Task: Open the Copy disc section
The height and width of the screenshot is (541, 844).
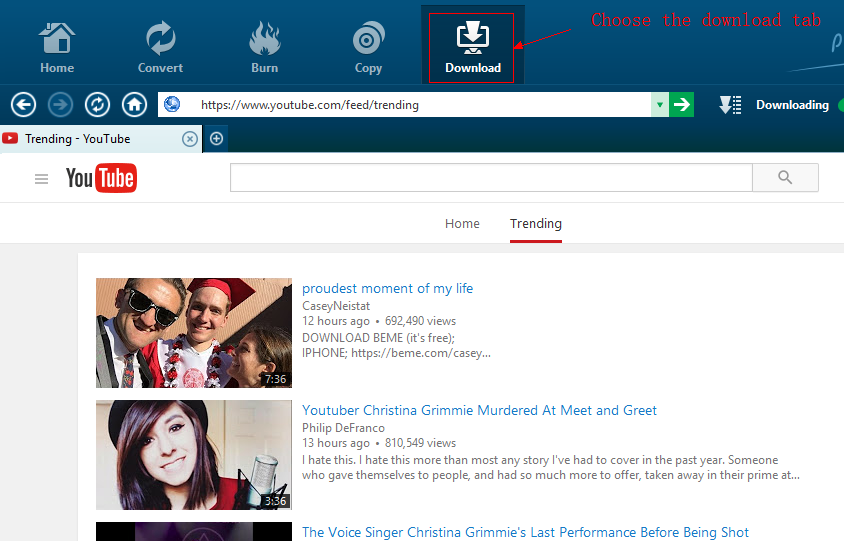Action: tap(368, 47)
